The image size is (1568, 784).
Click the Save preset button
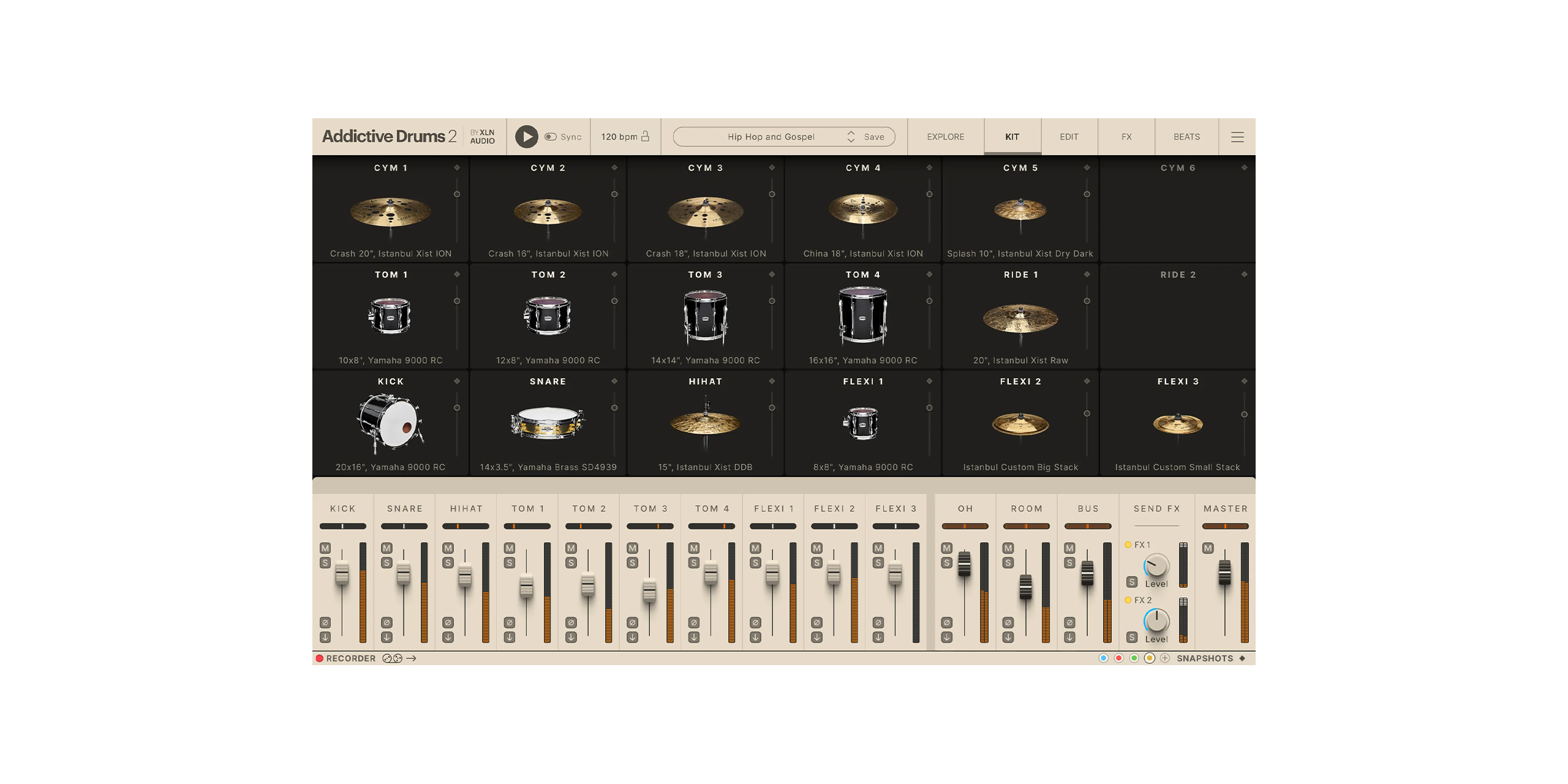click(873, 137)
